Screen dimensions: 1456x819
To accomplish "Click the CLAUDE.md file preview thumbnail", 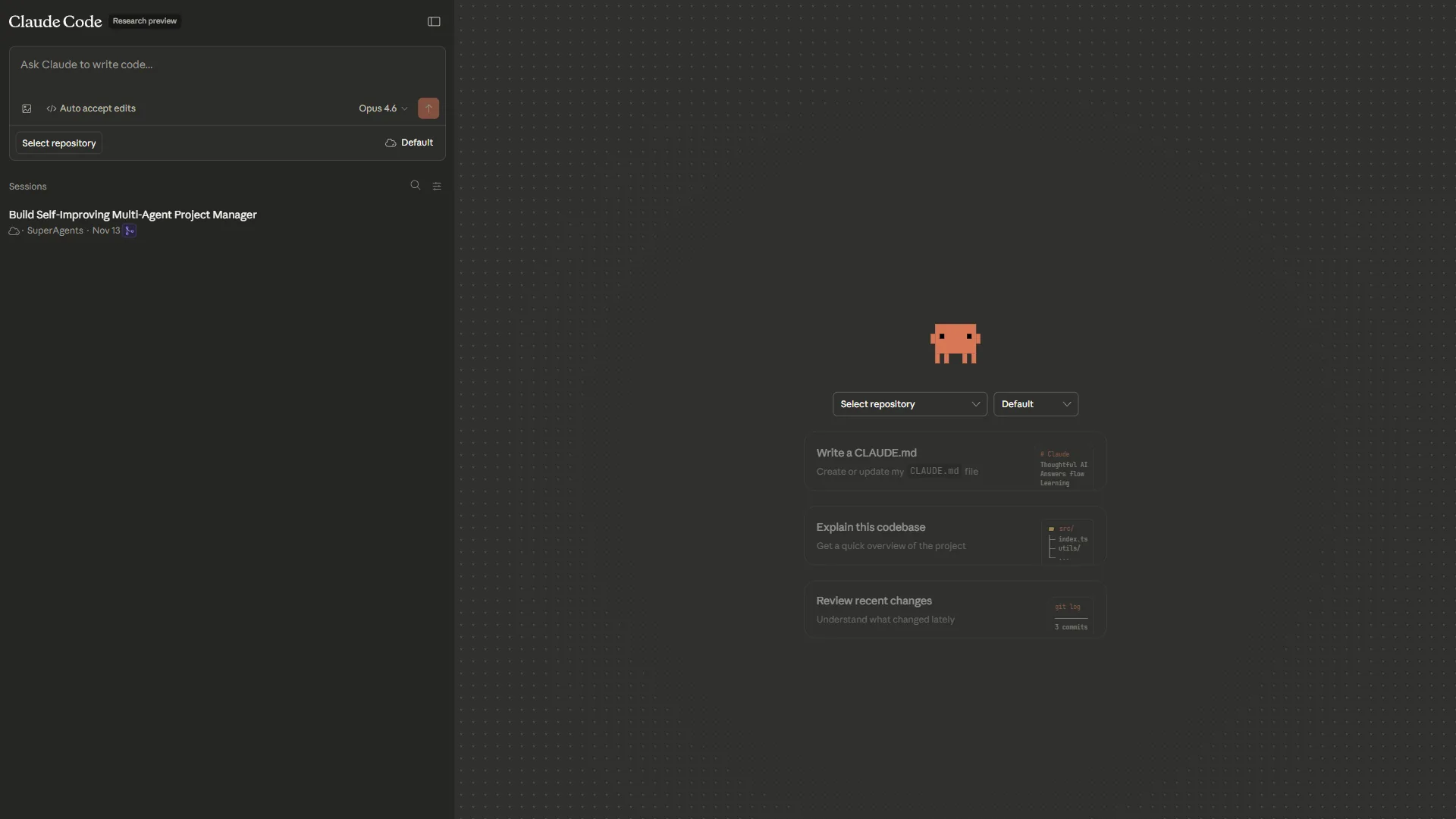I will 1065,466.
